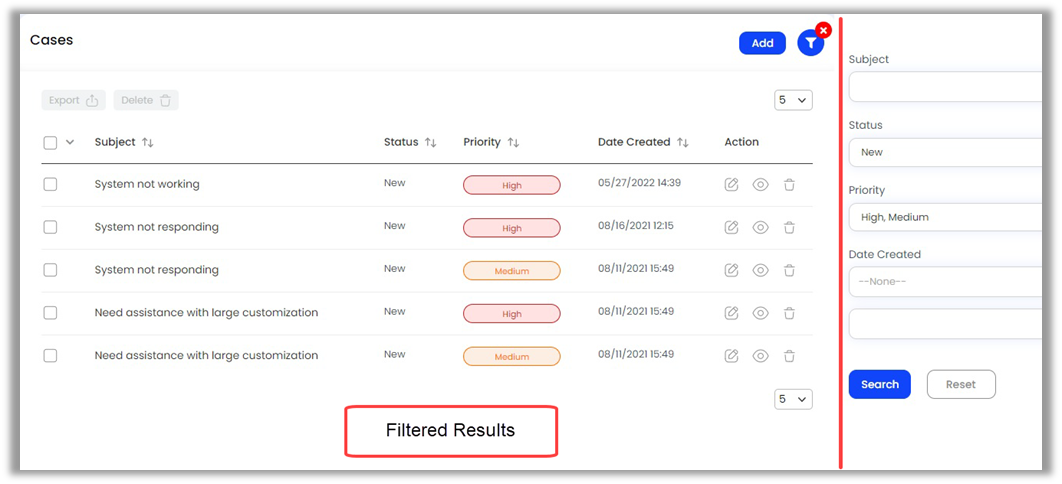View the 'System not working' case details
Image resolution: width=1062 pixels, height=484 pixels.
point(760,185)
